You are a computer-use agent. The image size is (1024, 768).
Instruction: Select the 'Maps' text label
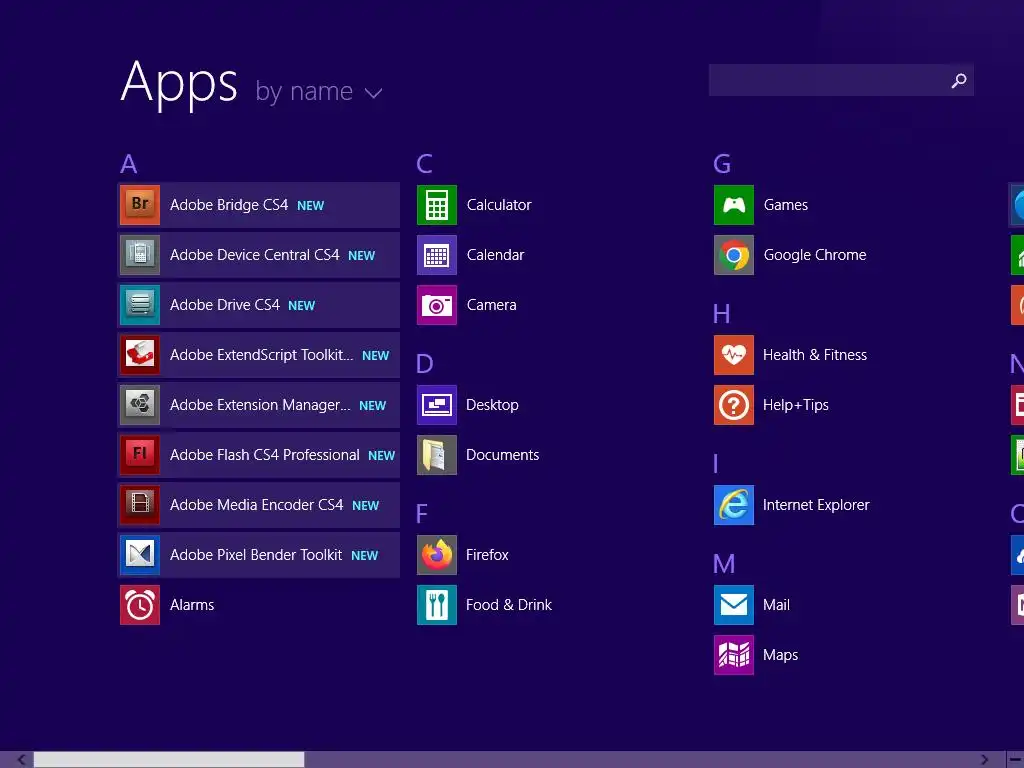coord(780,654)
